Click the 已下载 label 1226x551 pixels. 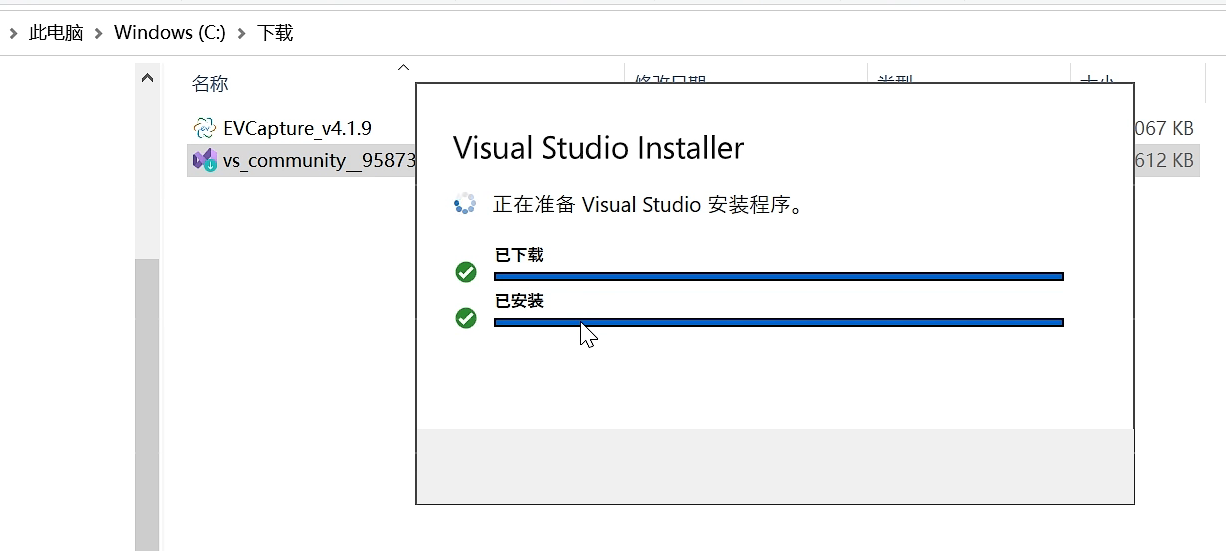click(519, 255)
